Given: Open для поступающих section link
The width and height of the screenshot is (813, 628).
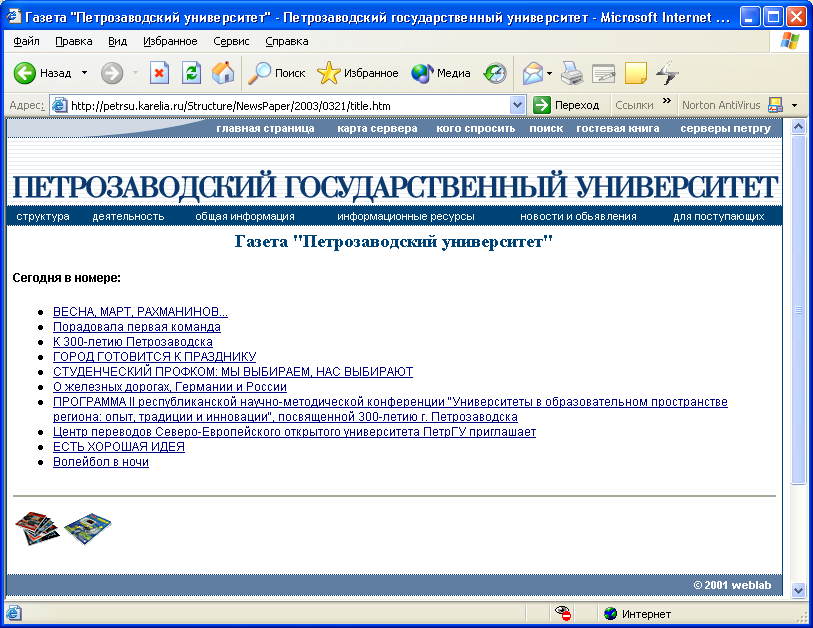Looking at the screenshot, I should pyautogui.click(x=719, y=216).
